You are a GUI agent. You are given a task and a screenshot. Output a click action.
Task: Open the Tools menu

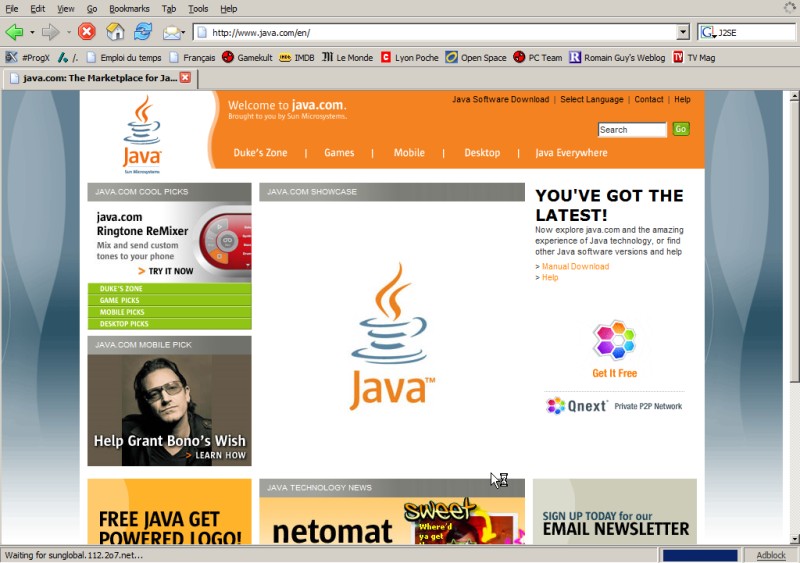coord(198,9)
